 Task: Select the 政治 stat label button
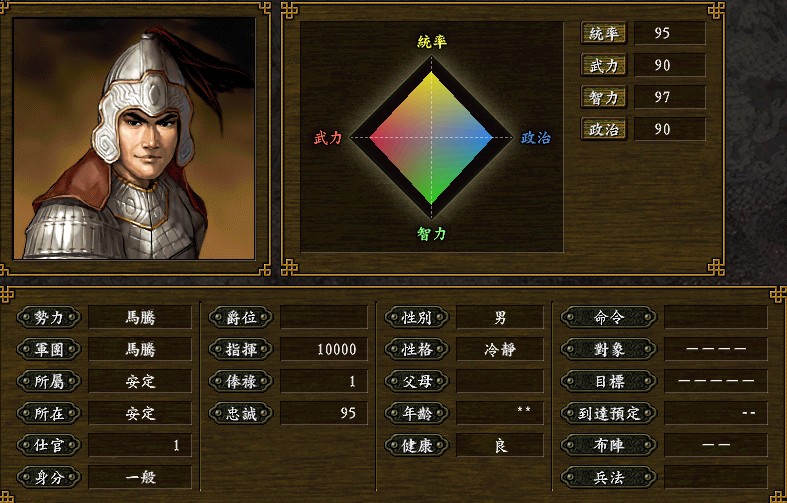point(604,130)
